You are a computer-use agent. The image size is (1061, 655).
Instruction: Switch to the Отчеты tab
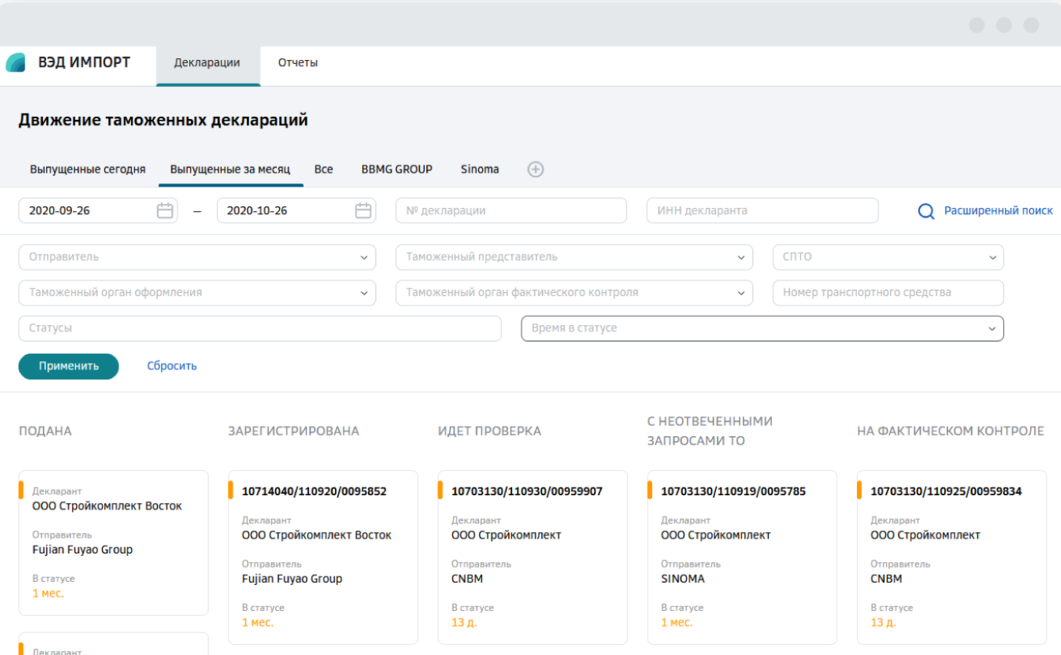(298, 63)
